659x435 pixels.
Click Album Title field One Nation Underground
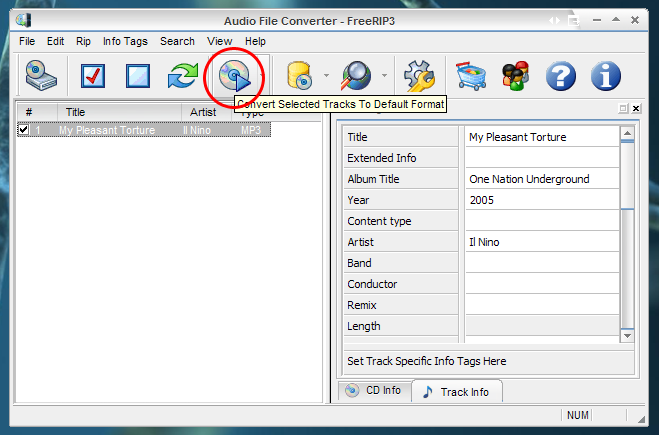point(542,179)
